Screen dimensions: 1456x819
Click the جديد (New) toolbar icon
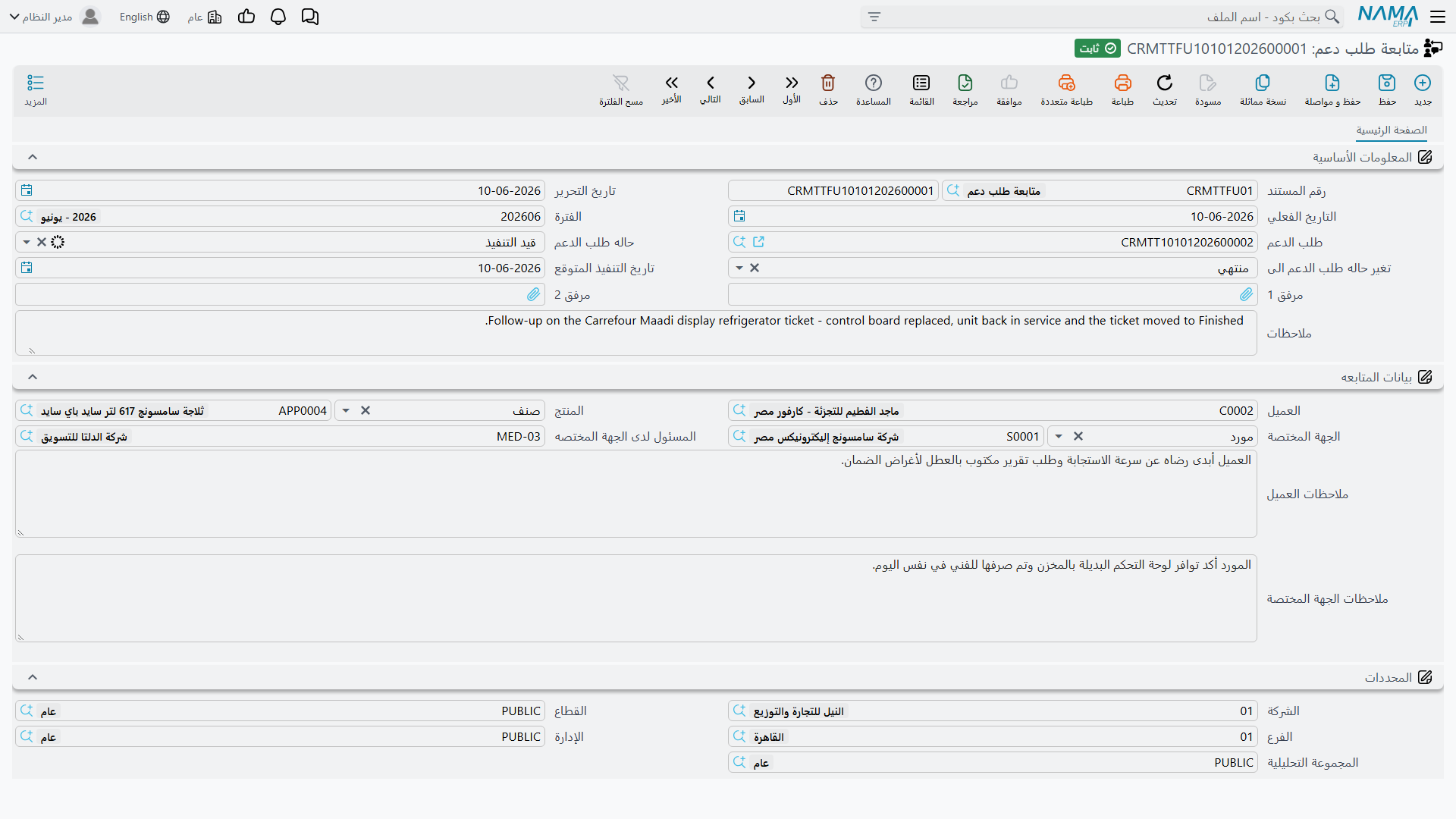(1423, 83)
